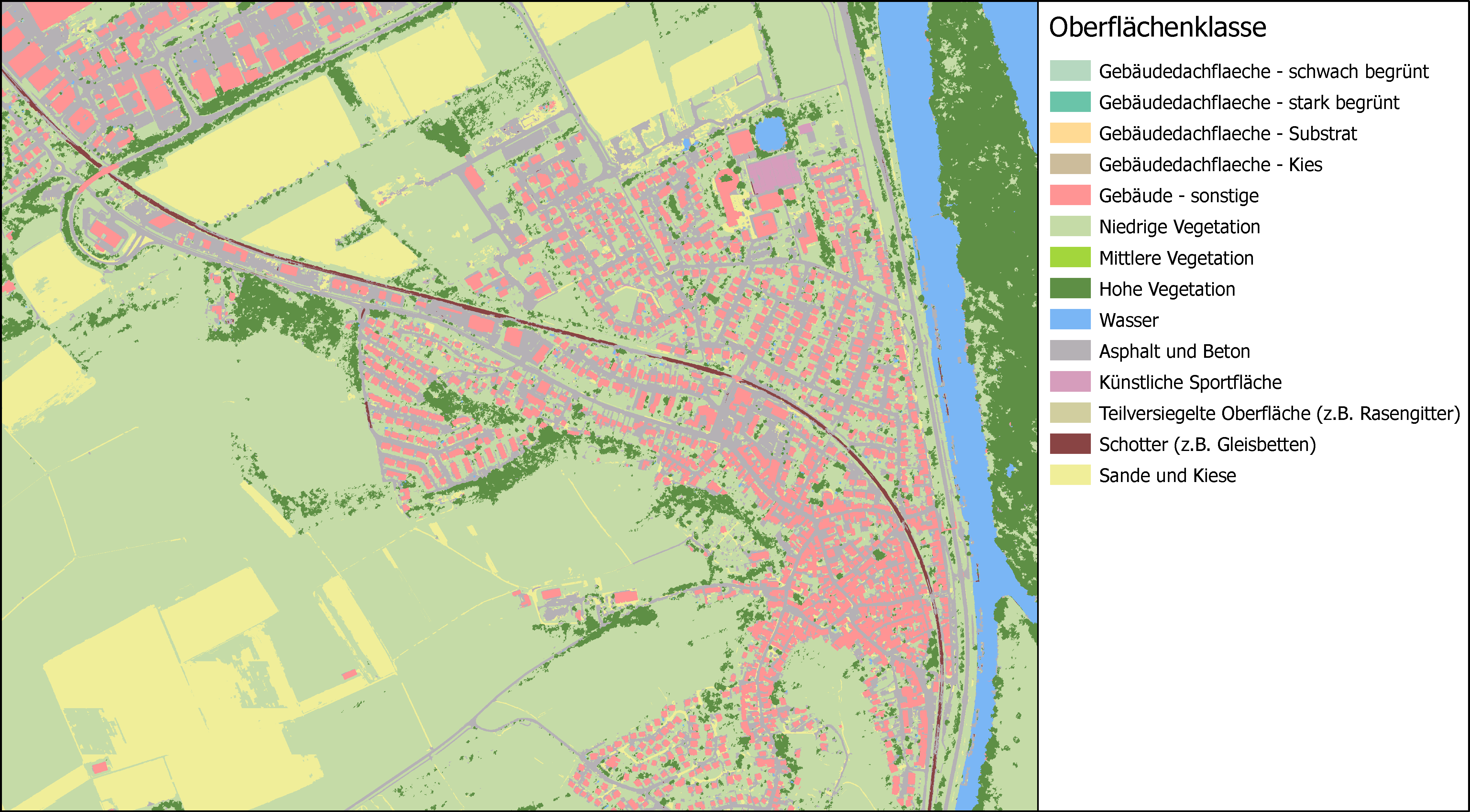Click the Hohe Vegetation dark green swatch
The width and height of the screenshot is (1470, 812).
click(1070, 289)
